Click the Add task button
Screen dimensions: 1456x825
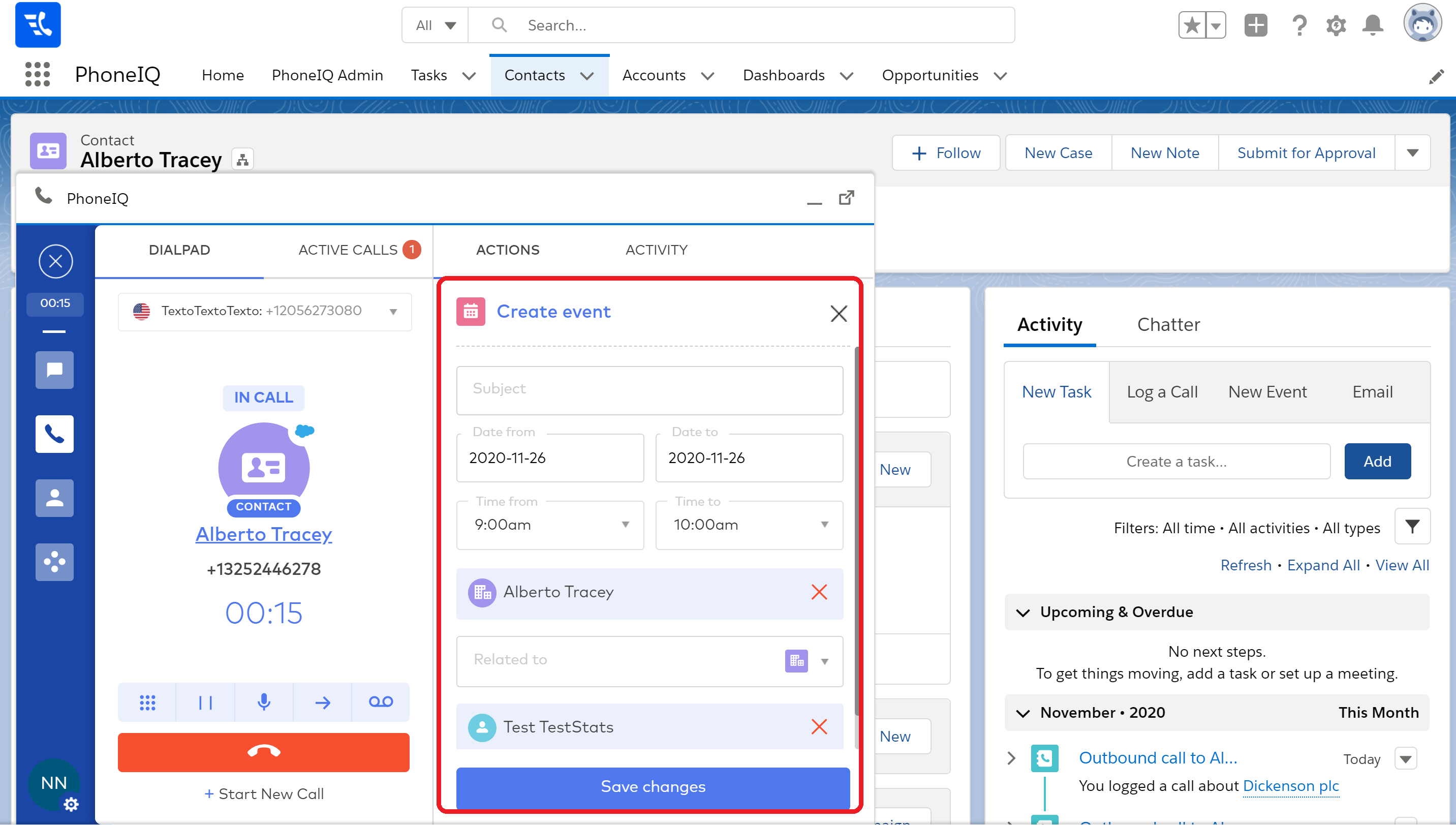1377,462
